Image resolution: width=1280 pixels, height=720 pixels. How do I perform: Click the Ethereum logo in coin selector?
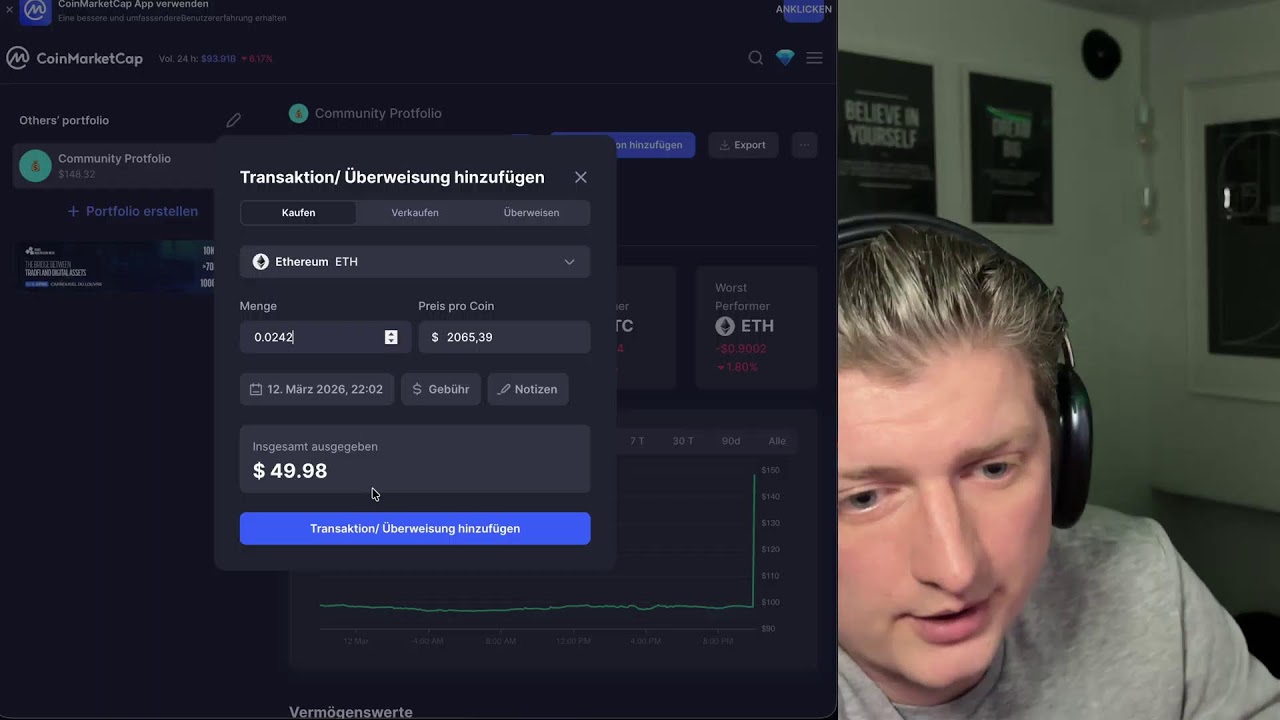point(261,262)
